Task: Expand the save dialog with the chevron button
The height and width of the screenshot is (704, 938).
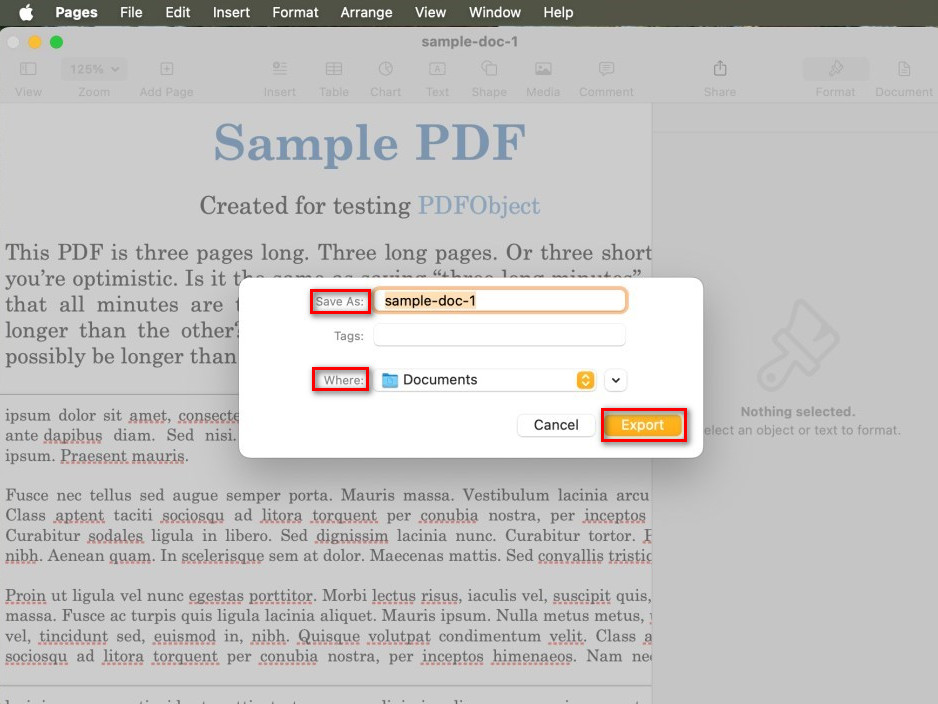Action: pyautogui.click(x=615, y=380)
